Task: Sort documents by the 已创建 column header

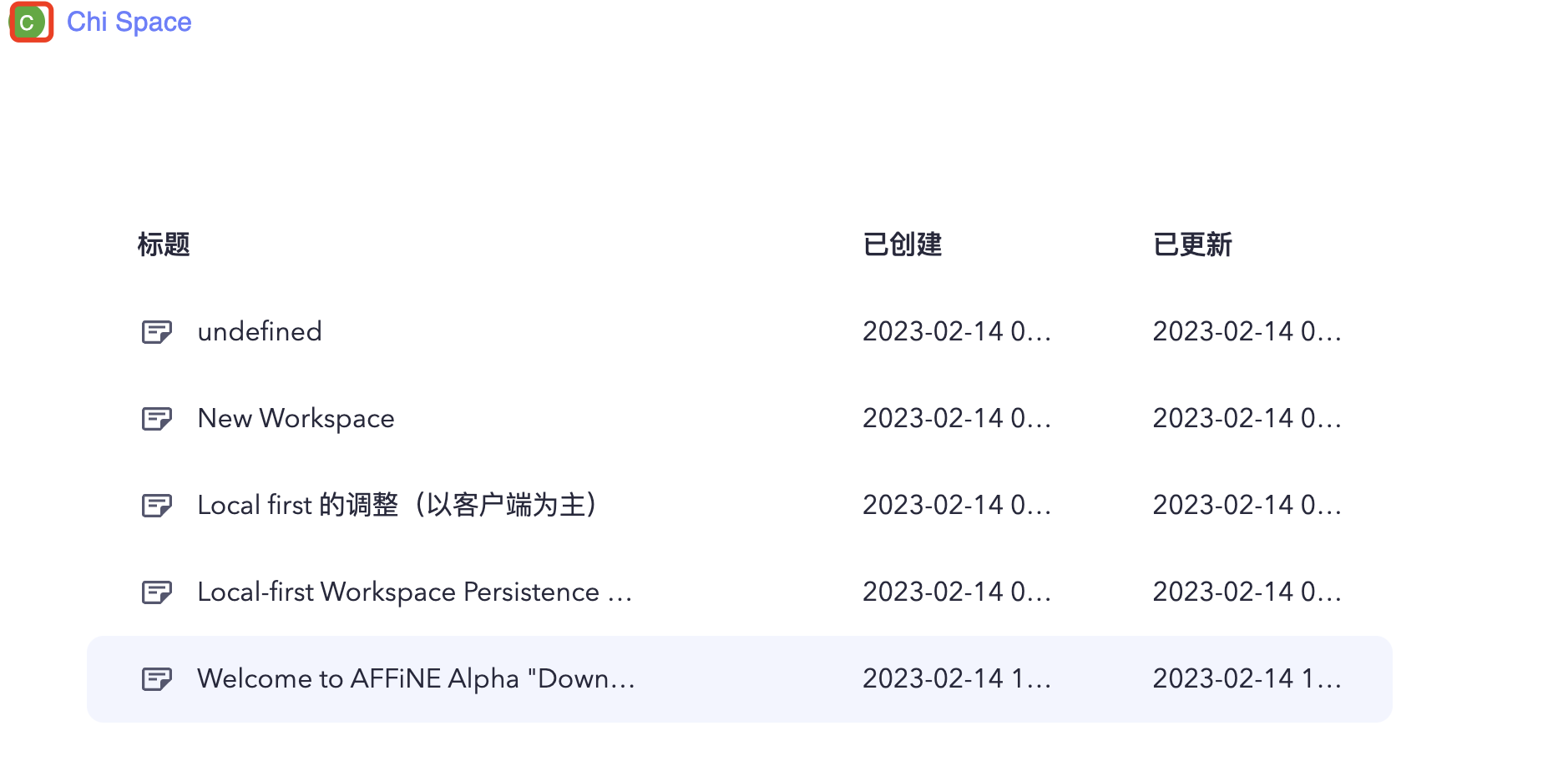Action: 903,244
